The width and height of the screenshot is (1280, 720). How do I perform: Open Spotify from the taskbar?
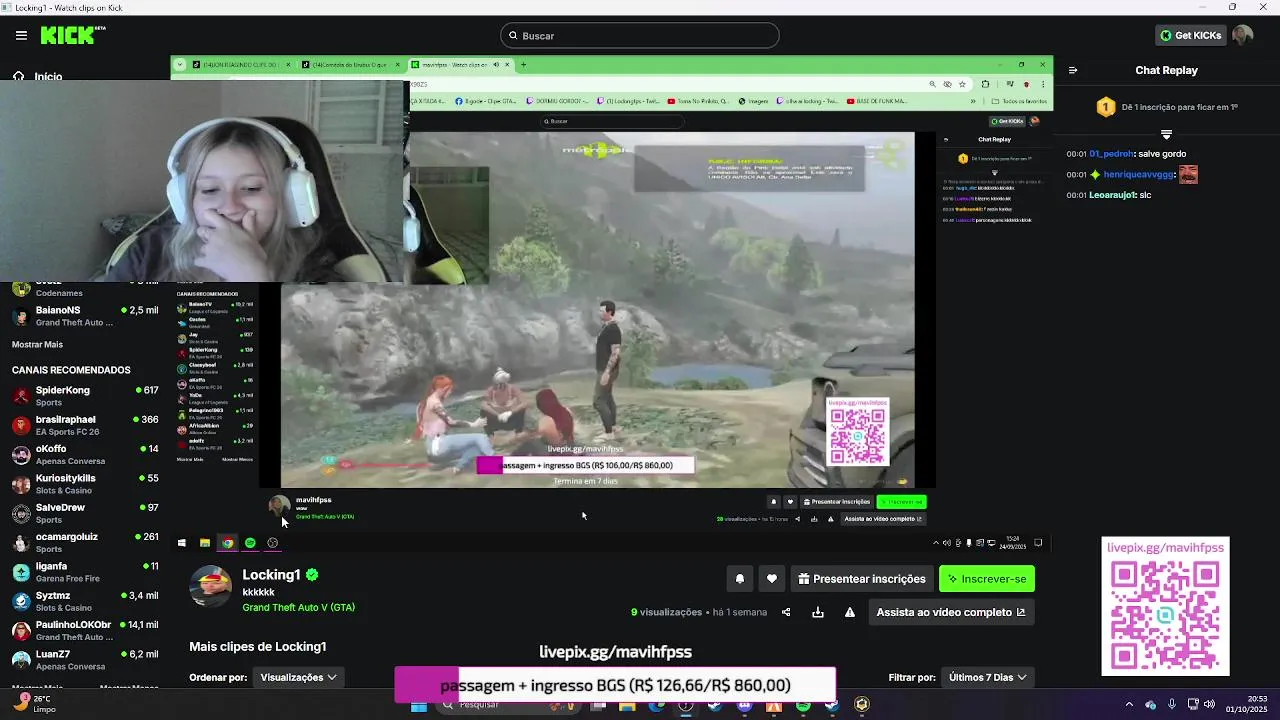coord(803,706)
